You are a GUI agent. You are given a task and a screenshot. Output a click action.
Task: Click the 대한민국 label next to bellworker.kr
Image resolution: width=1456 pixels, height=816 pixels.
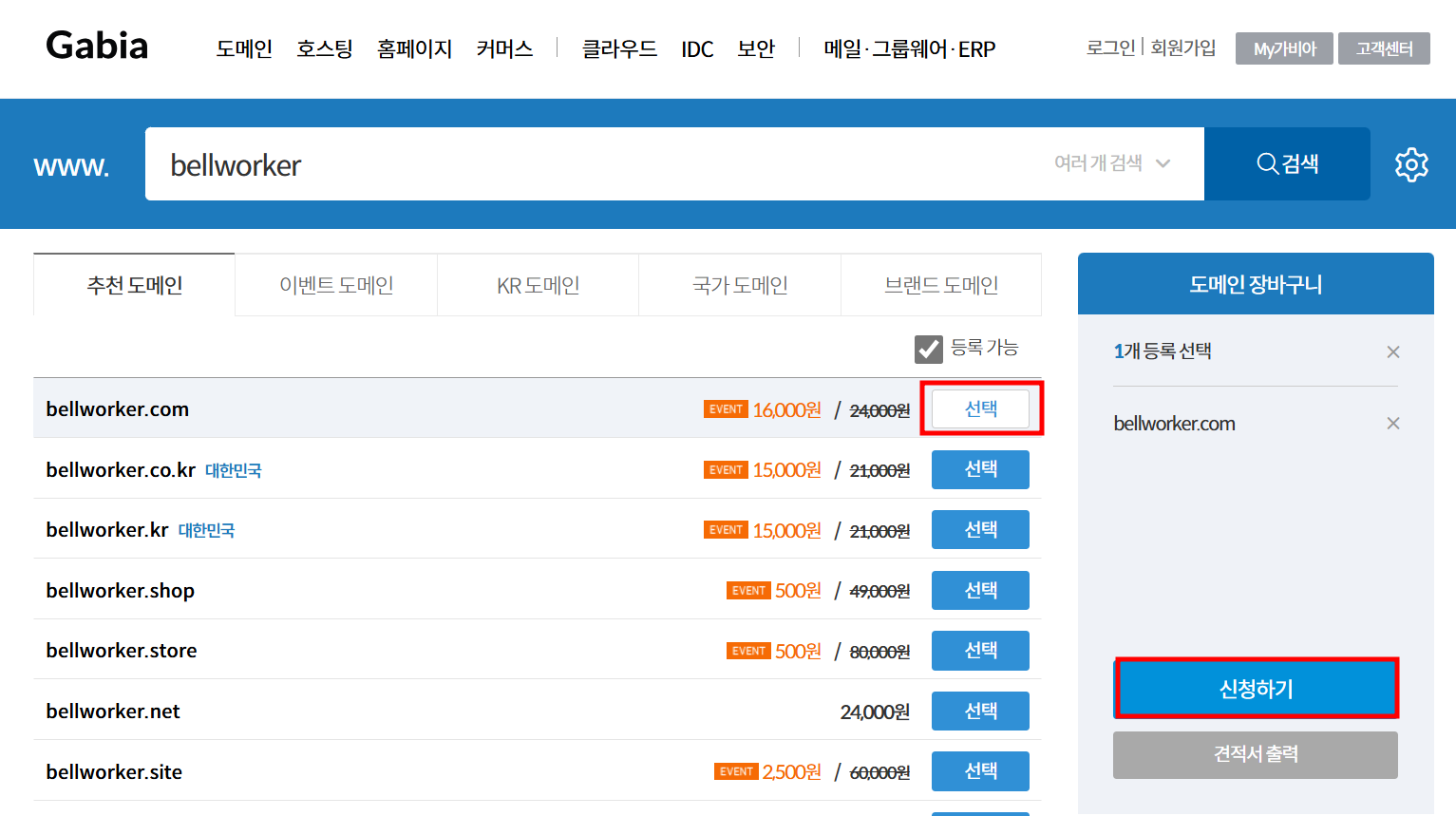click(x=206, y=531)
